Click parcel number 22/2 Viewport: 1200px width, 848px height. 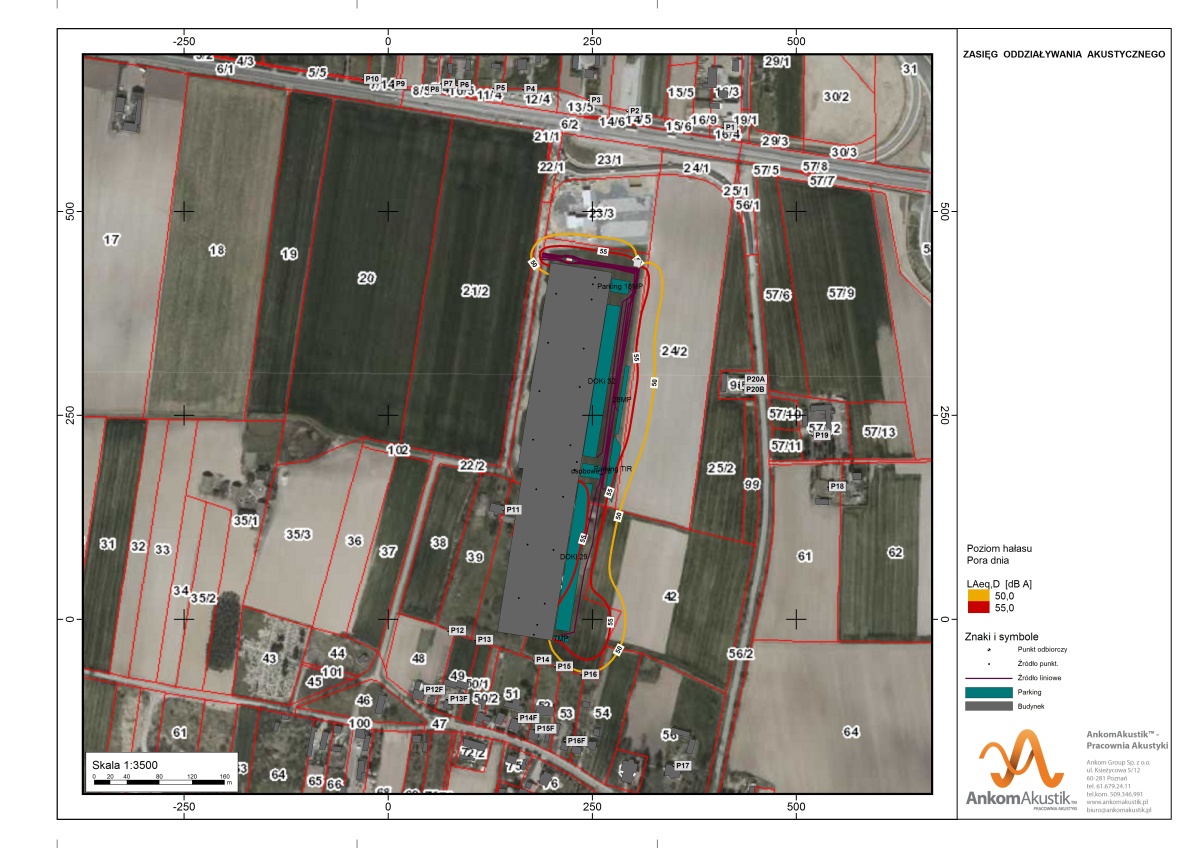coord(472,466)
